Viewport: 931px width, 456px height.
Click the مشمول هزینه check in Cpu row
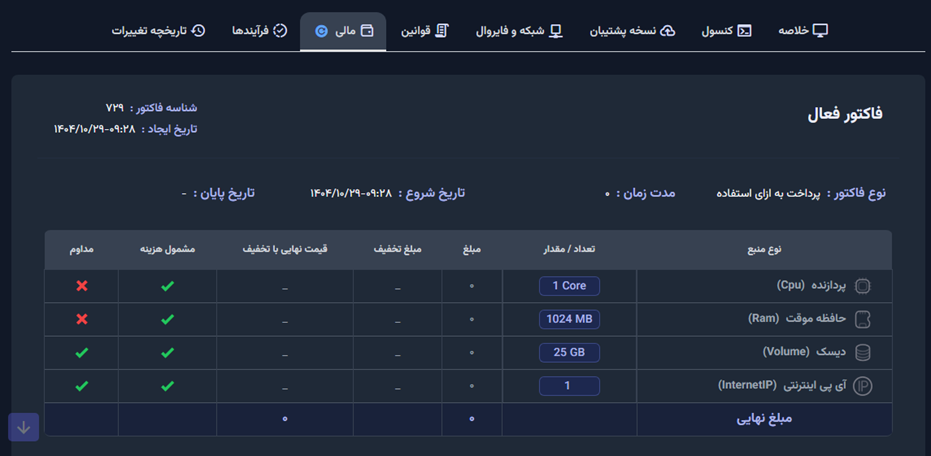point(167,286)
